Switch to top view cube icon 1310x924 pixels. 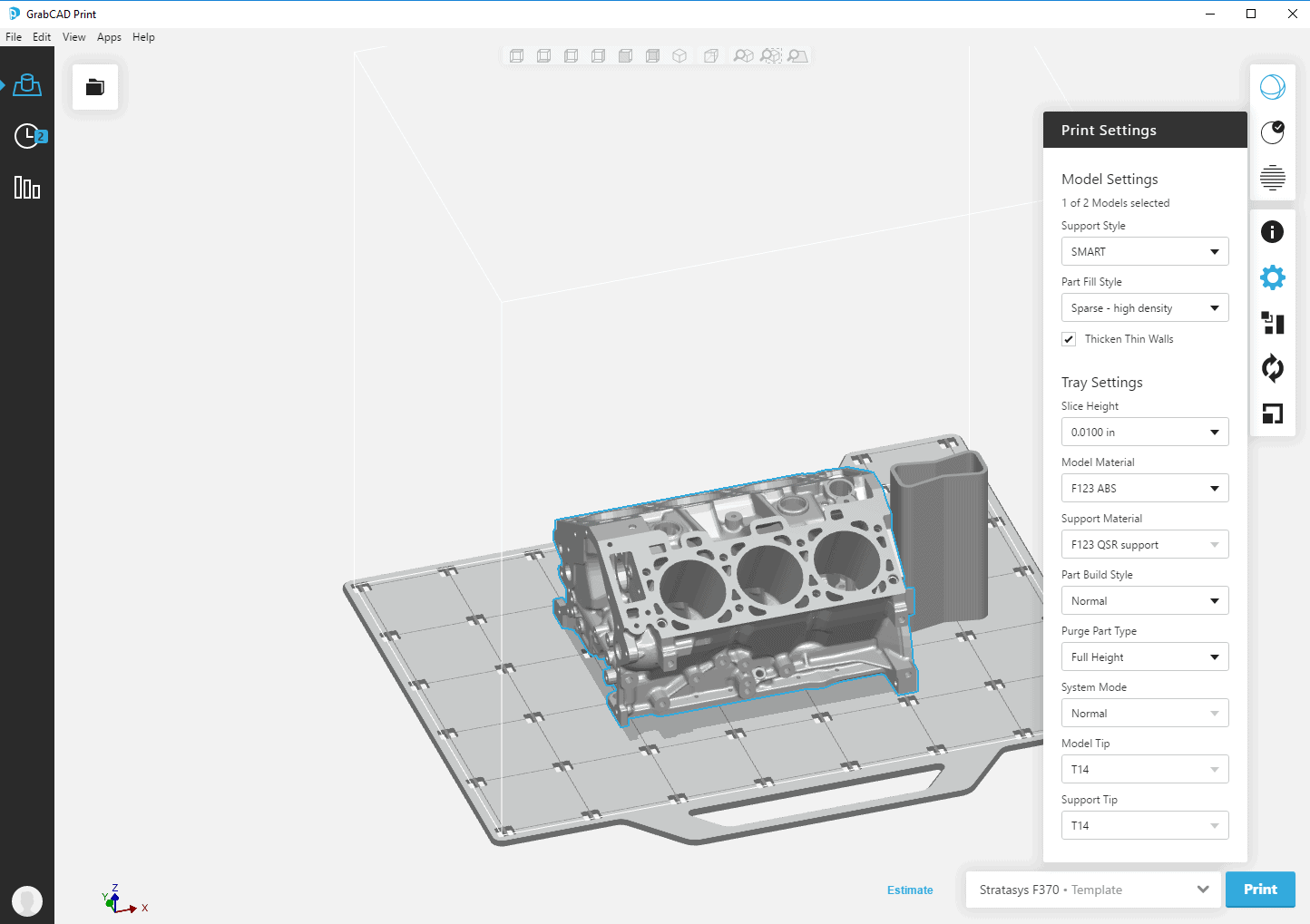[x=516, y=56]
